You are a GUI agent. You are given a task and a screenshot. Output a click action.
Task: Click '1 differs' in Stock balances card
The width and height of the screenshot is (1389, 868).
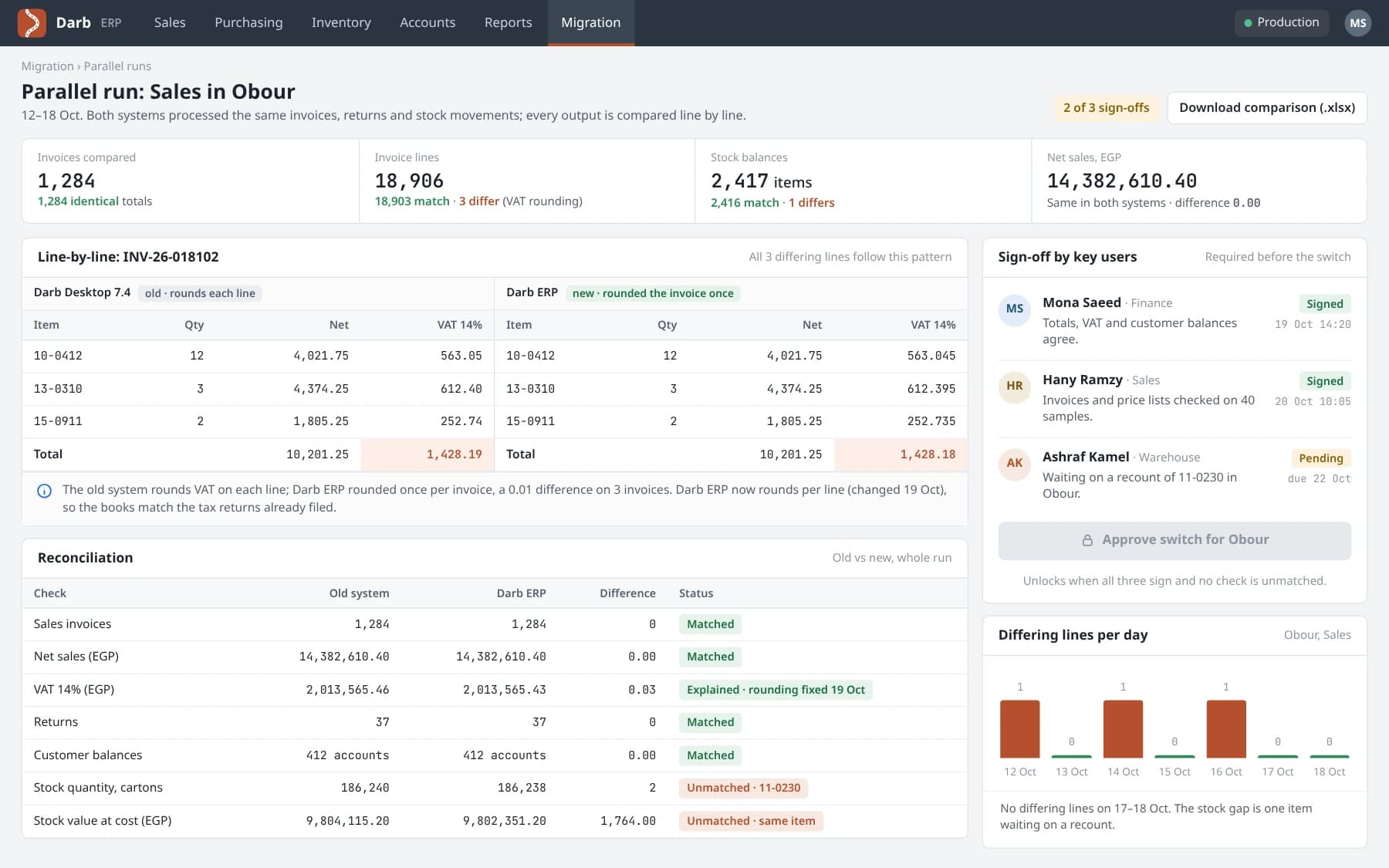[812, 203]
